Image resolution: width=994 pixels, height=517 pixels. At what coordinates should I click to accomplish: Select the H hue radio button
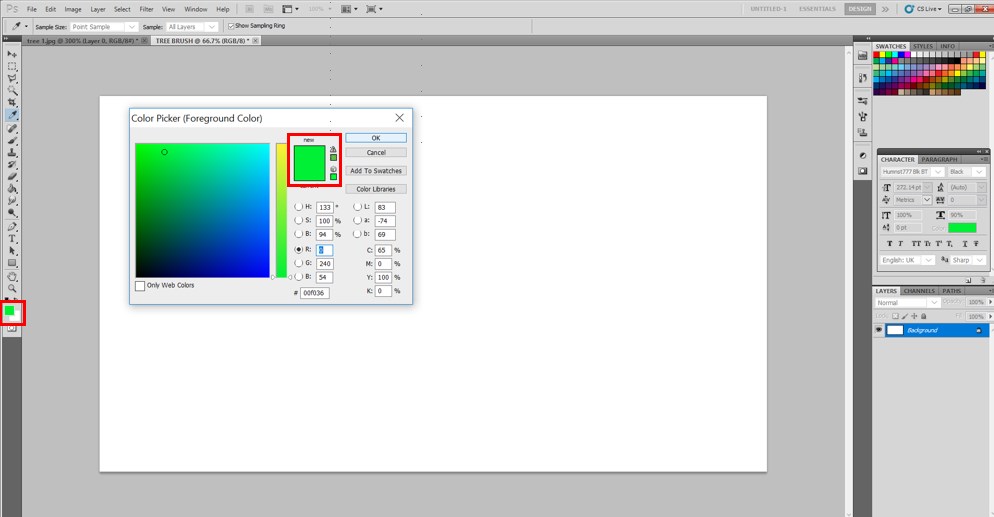pos(299,207)
